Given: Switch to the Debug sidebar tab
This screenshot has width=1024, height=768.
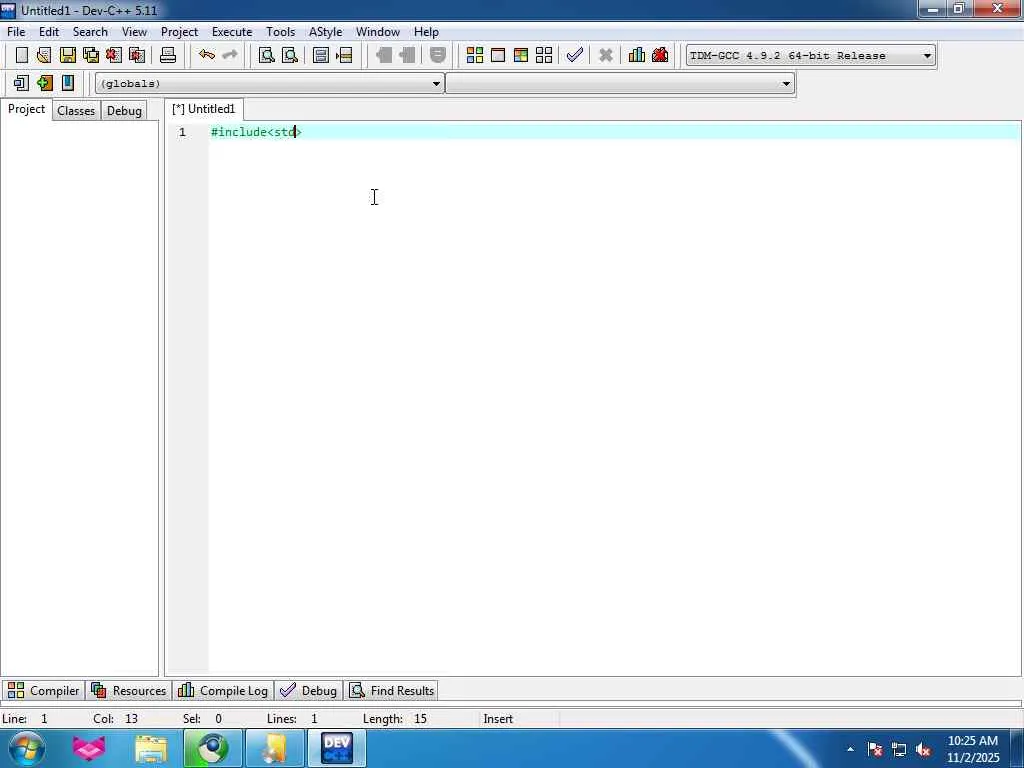Looking at the screenshot, I should click(x=124, y=111).
